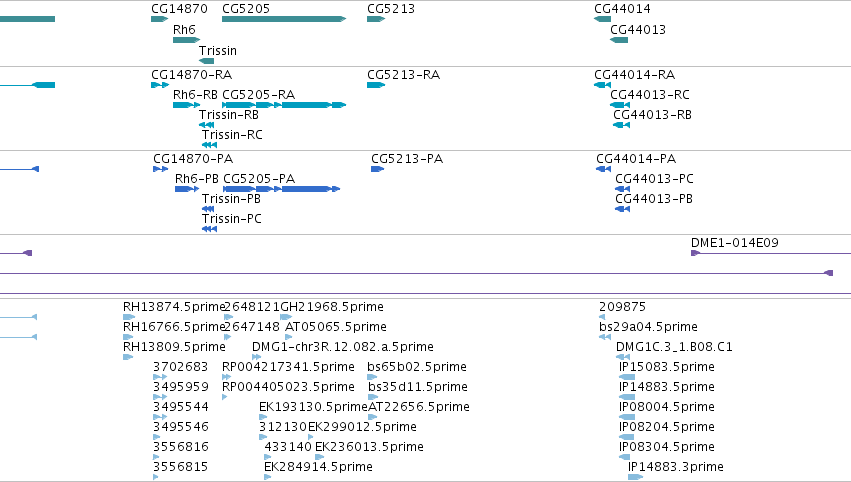The height and width of the screenshot is (482, 851).
Task: Open the EK299012.5prime label
Action: tap(361, 427)
